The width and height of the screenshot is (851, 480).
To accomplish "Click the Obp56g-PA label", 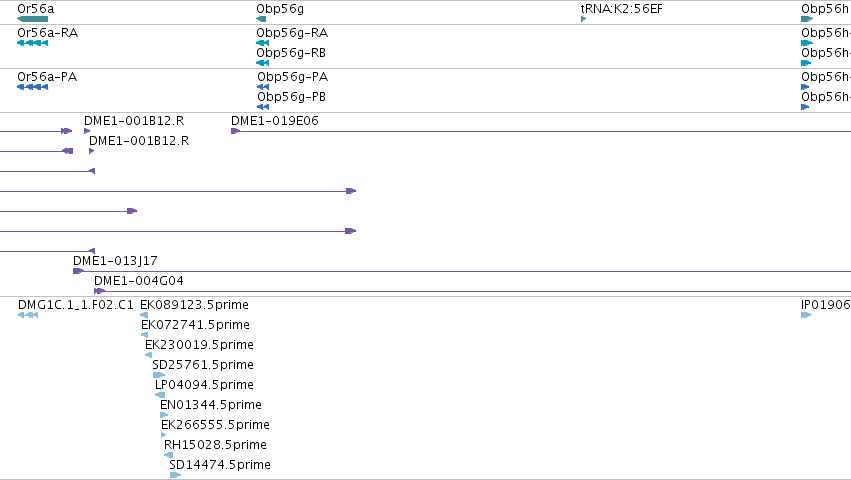I will click(x=293, y=77).
